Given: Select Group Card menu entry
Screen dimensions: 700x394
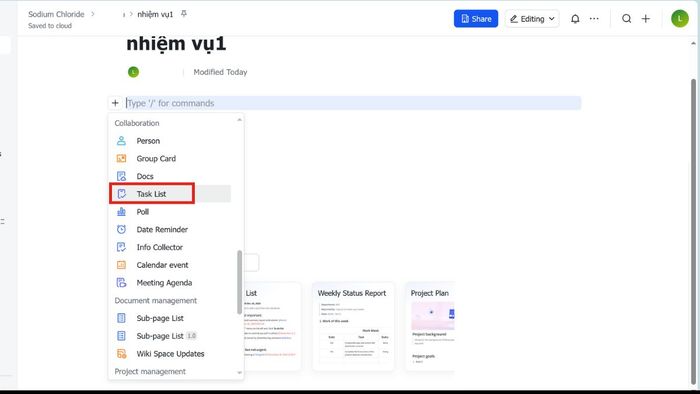Looking at the screenshot, I should click(x=170, y=158).
